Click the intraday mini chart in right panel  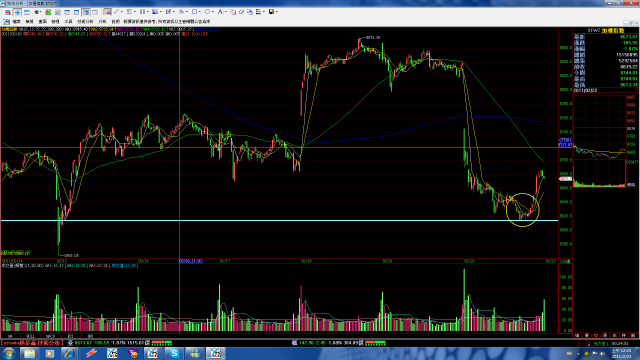[599, 141]
